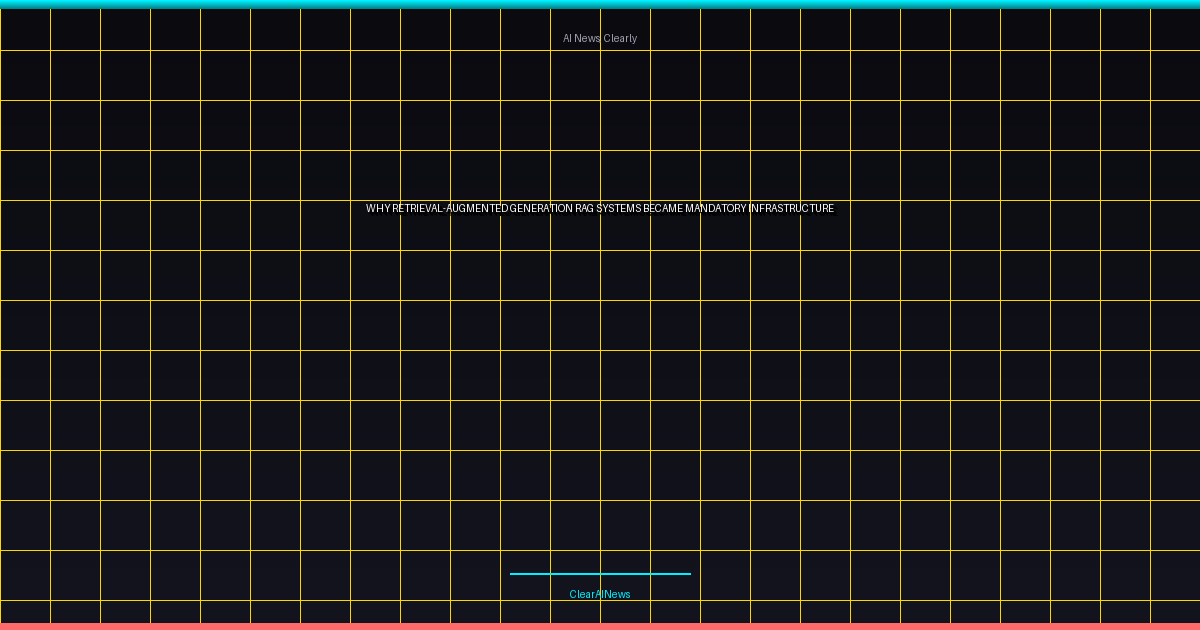Click the cyan bar at top edge
1200x630 pixels.
600,4
